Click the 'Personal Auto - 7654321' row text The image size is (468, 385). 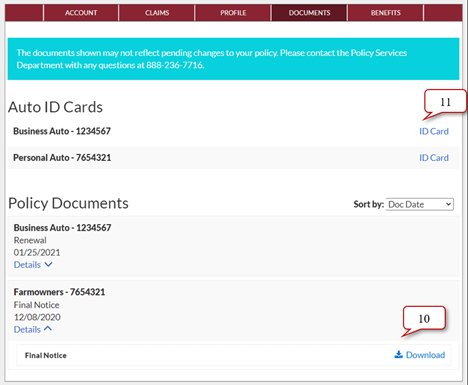coord(62,158)
